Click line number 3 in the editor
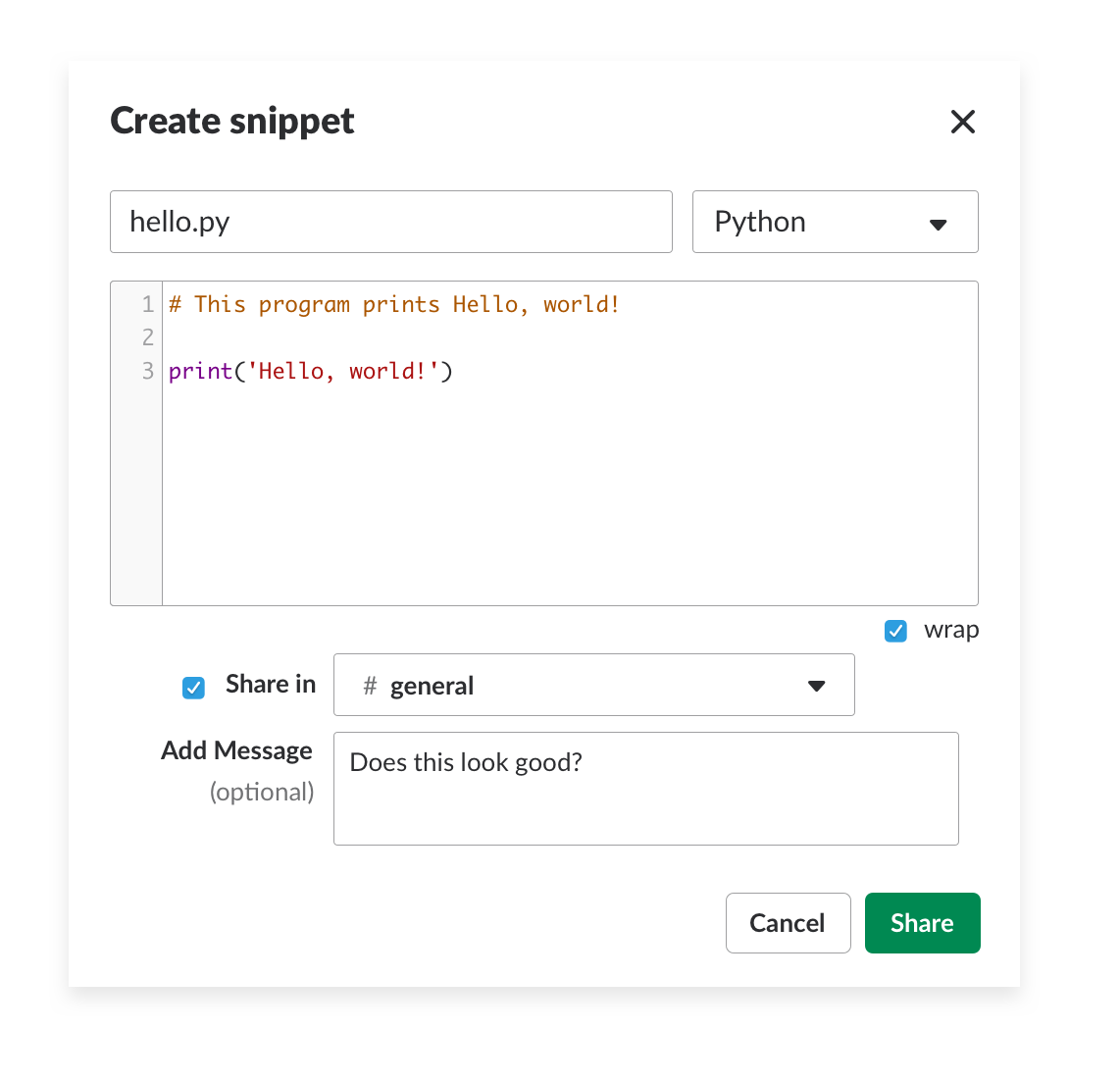 (147, 371)
